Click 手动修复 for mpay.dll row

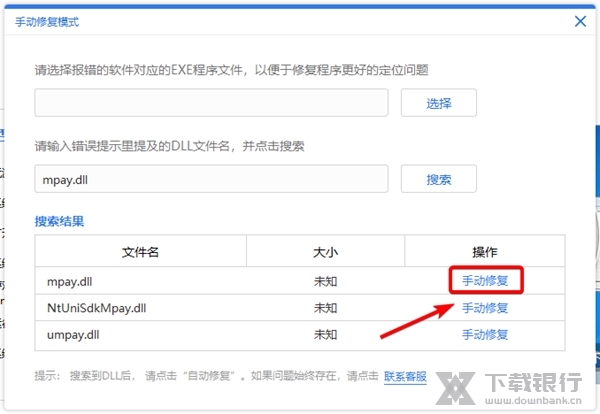[x=485, y=280]
